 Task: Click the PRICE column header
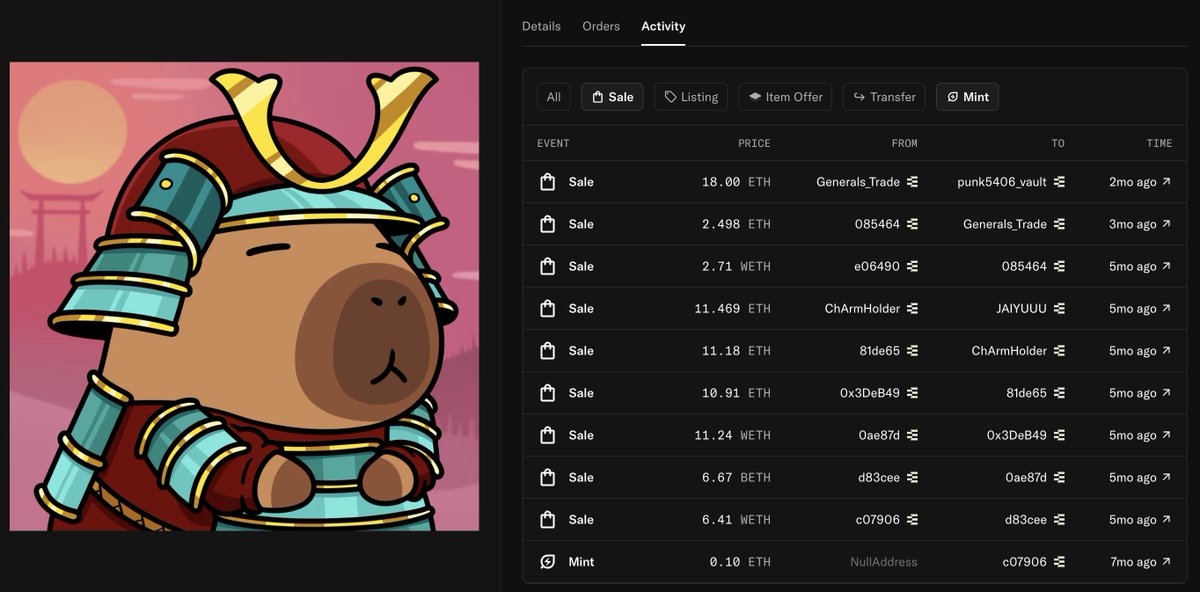click(x=754, y=143)
